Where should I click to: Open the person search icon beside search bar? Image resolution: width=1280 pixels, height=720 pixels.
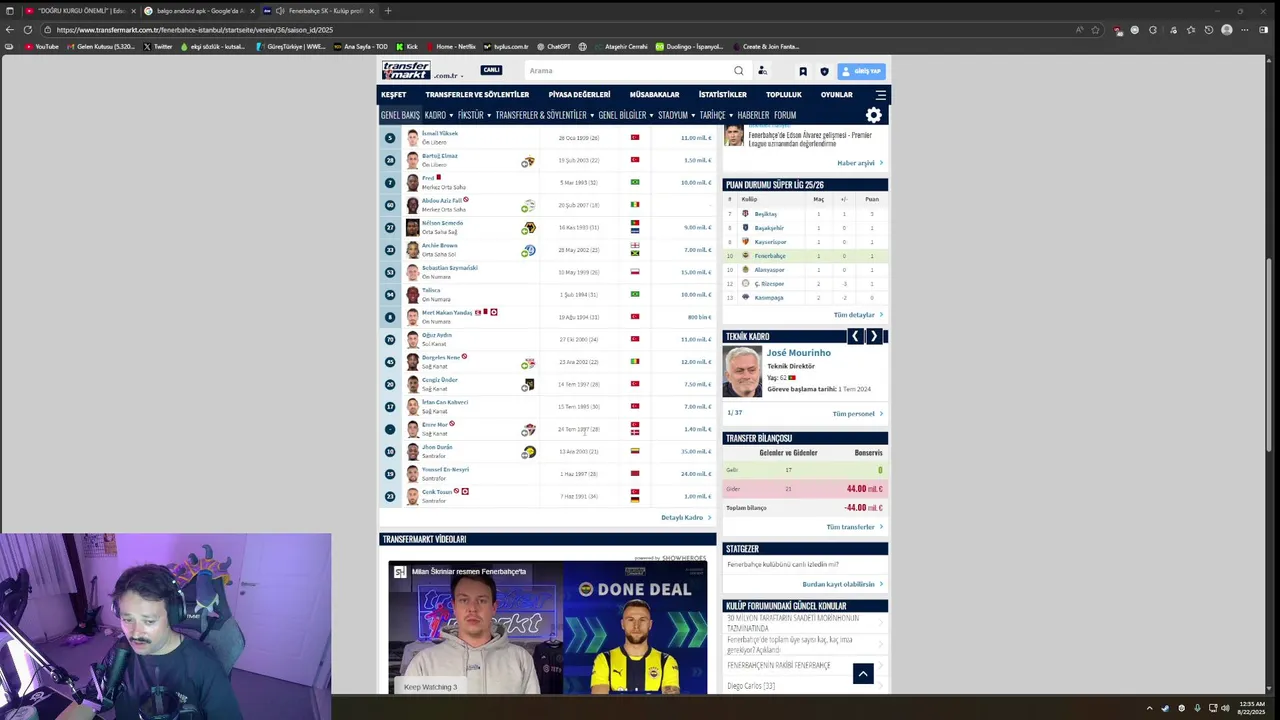coord(762,71)
